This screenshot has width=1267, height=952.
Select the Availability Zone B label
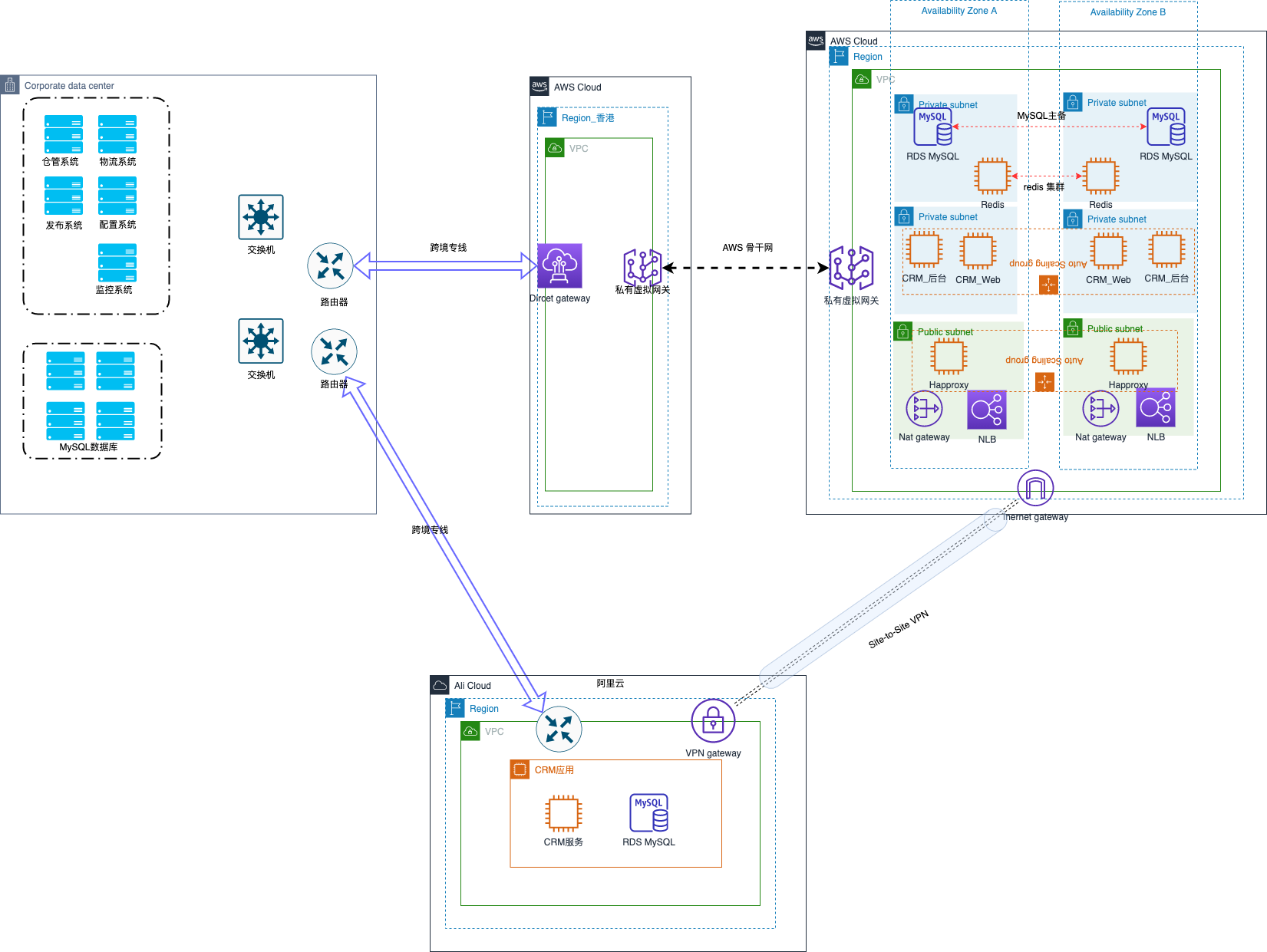pos(1127,12)
